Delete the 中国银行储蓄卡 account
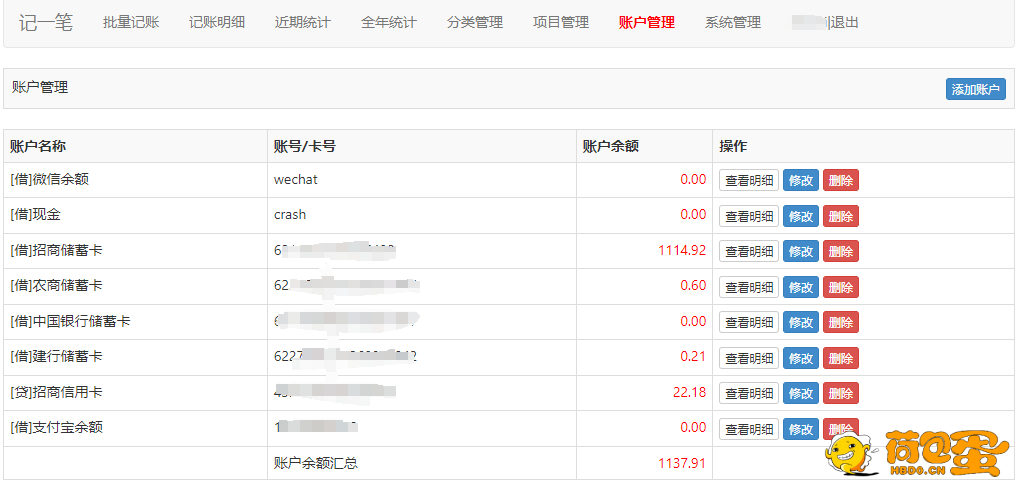Screen dimensions: 1018x483 coord(841,322)
